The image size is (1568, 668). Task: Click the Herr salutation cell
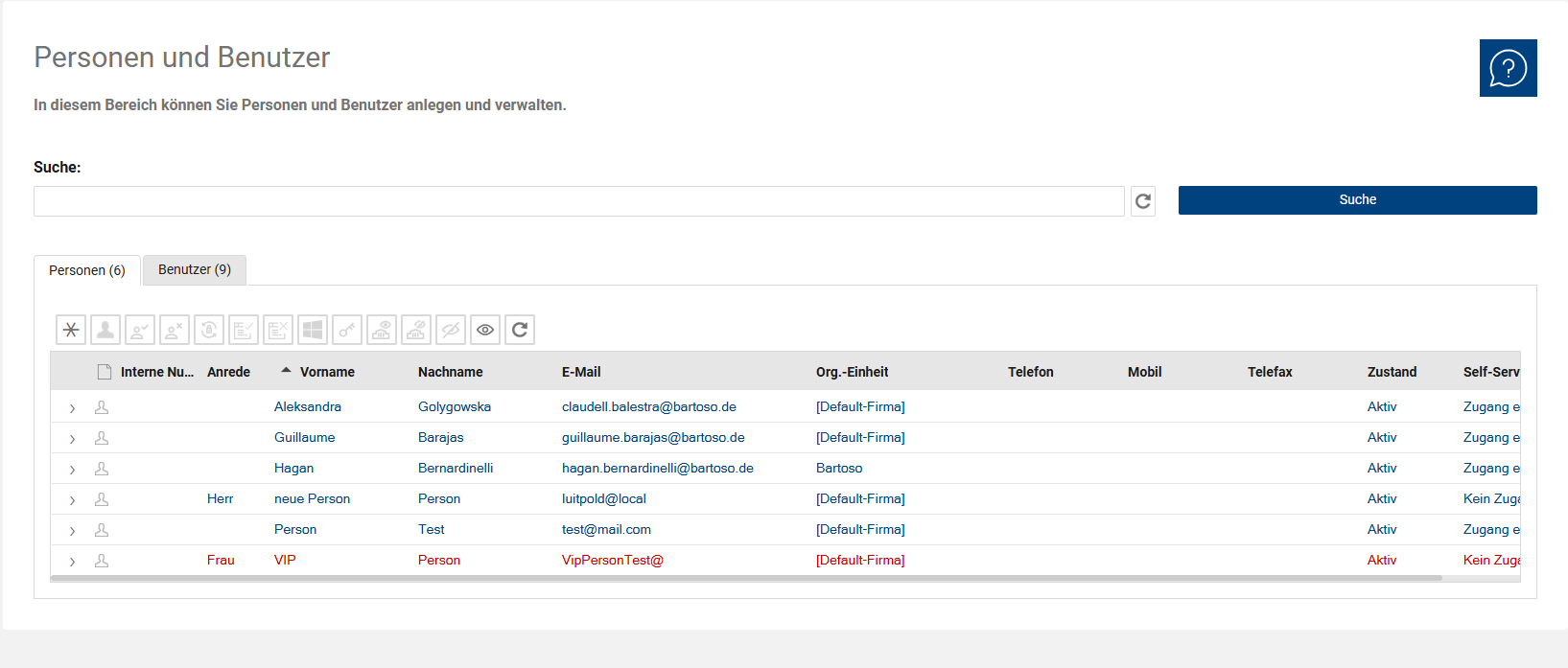[x=220, y=498]
